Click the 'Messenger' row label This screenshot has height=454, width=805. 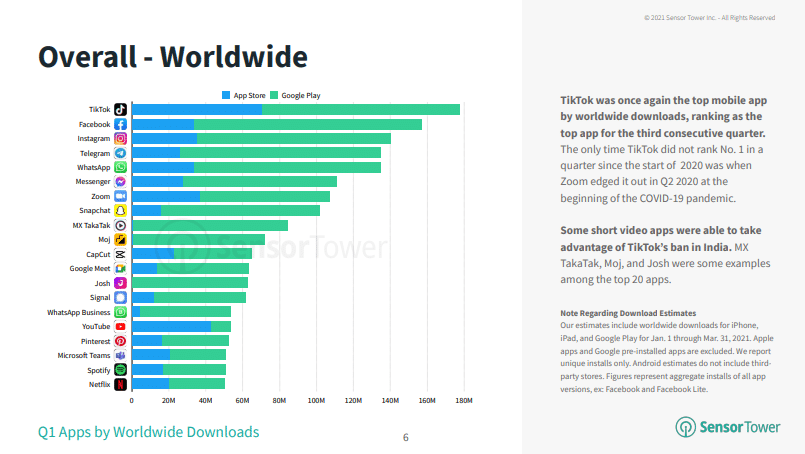93,182
